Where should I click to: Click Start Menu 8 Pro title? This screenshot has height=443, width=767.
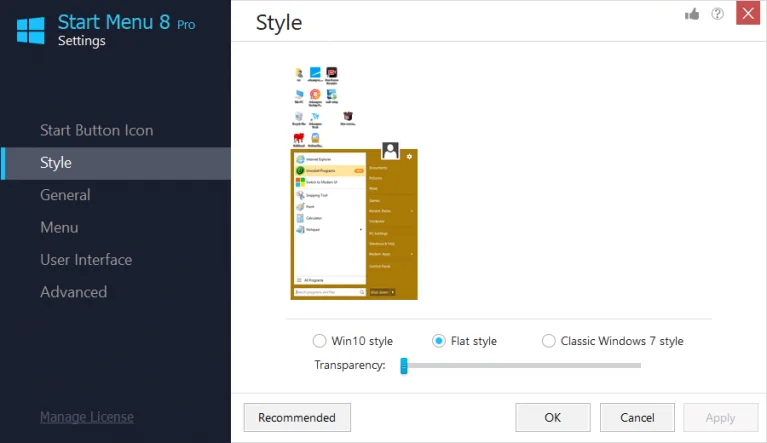(x=126, y=22)
